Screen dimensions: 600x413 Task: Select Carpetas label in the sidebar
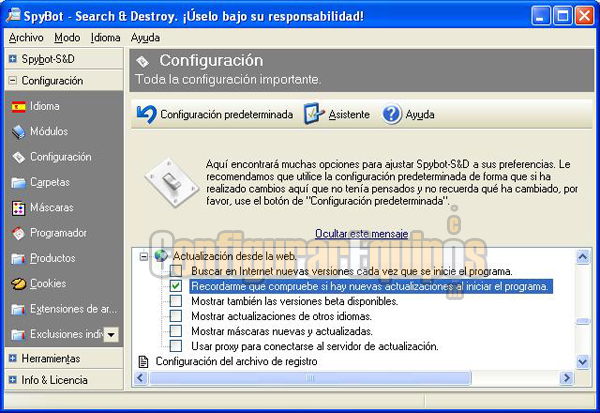[x=50, y=182]
